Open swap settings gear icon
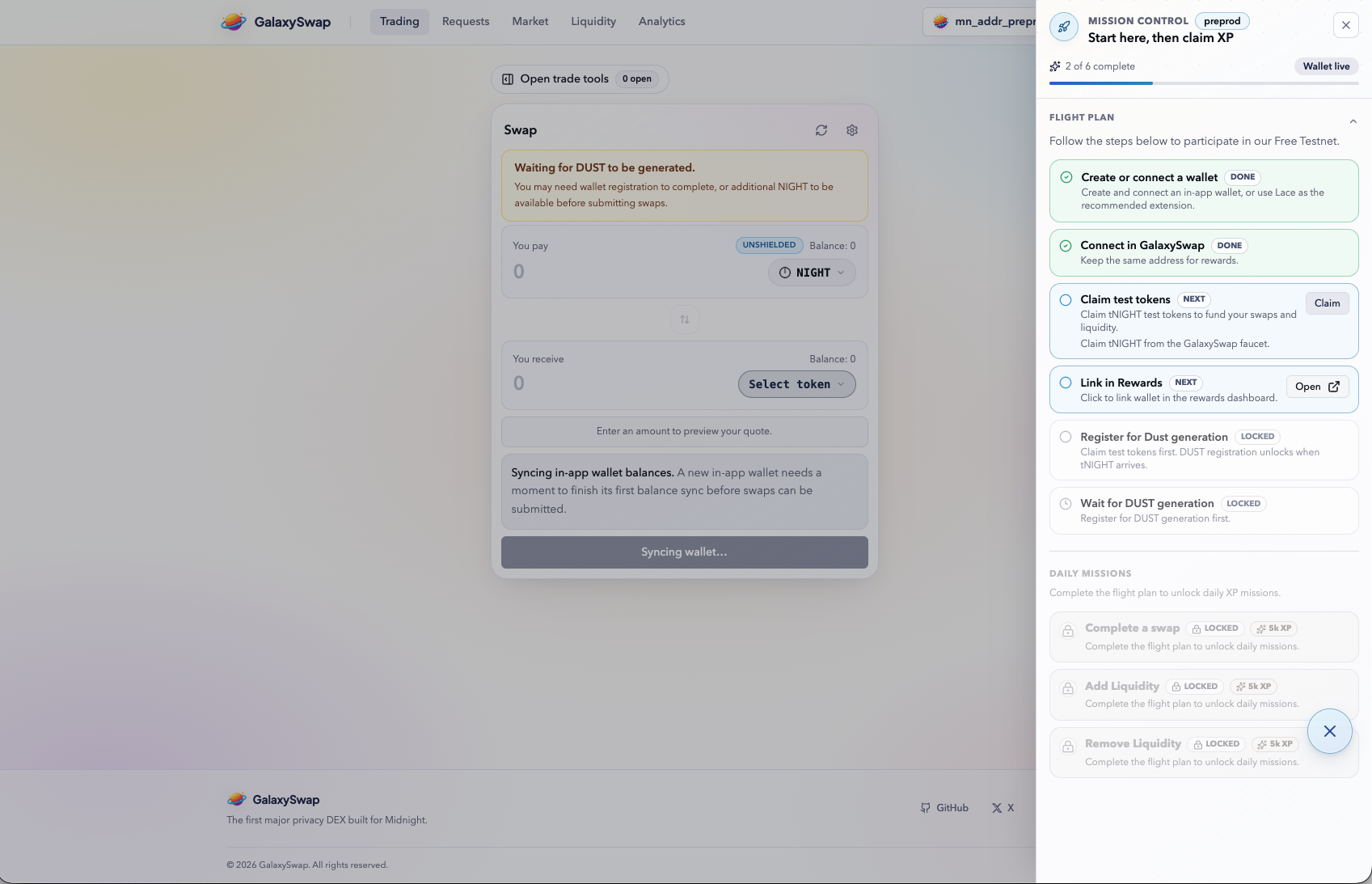The width and height of the screenshot is (1372, 884). 852,130
